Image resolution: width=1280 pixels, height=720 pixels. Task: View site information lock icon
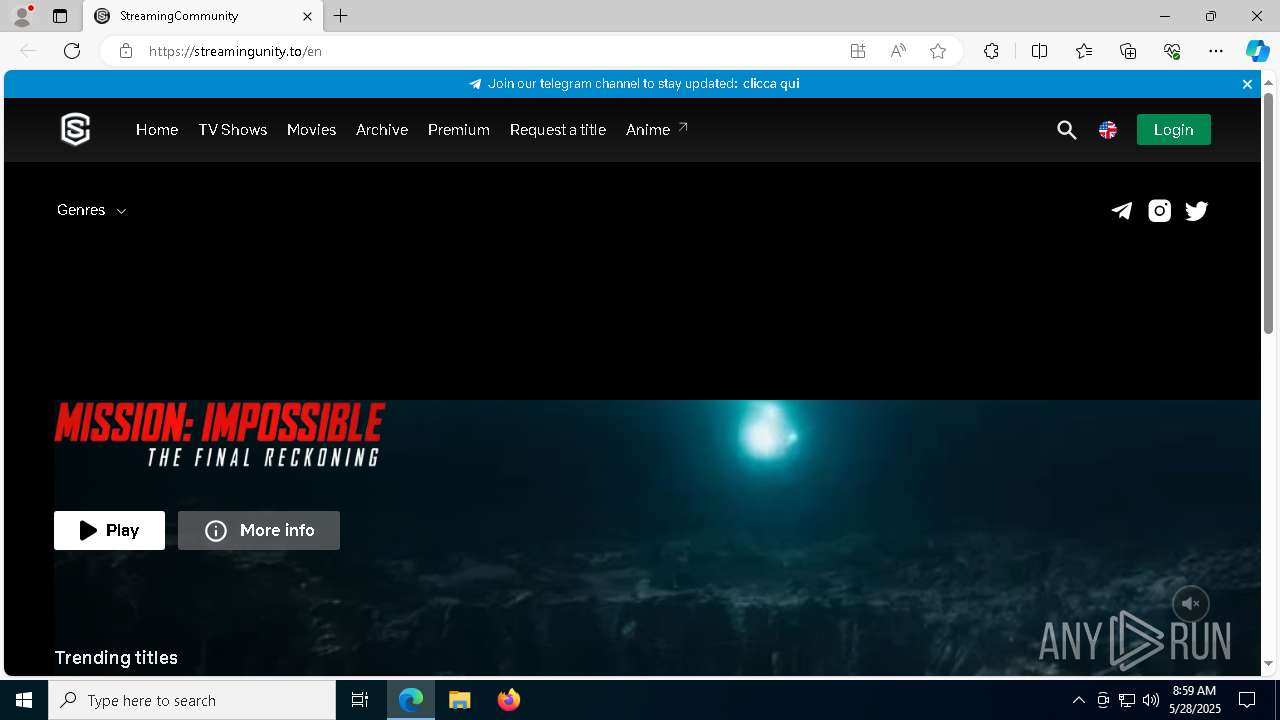pos(126,51)
